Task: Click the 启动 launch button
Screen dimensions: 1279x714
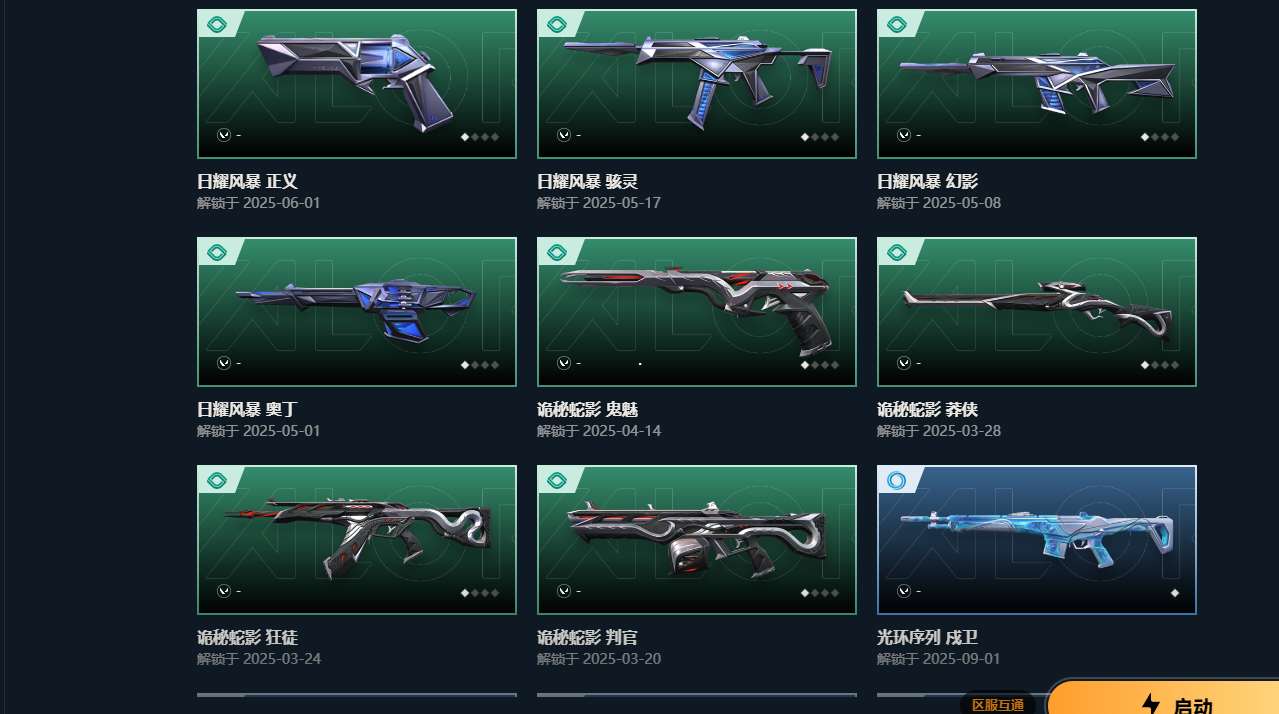Action: (x=1165, y=698)
